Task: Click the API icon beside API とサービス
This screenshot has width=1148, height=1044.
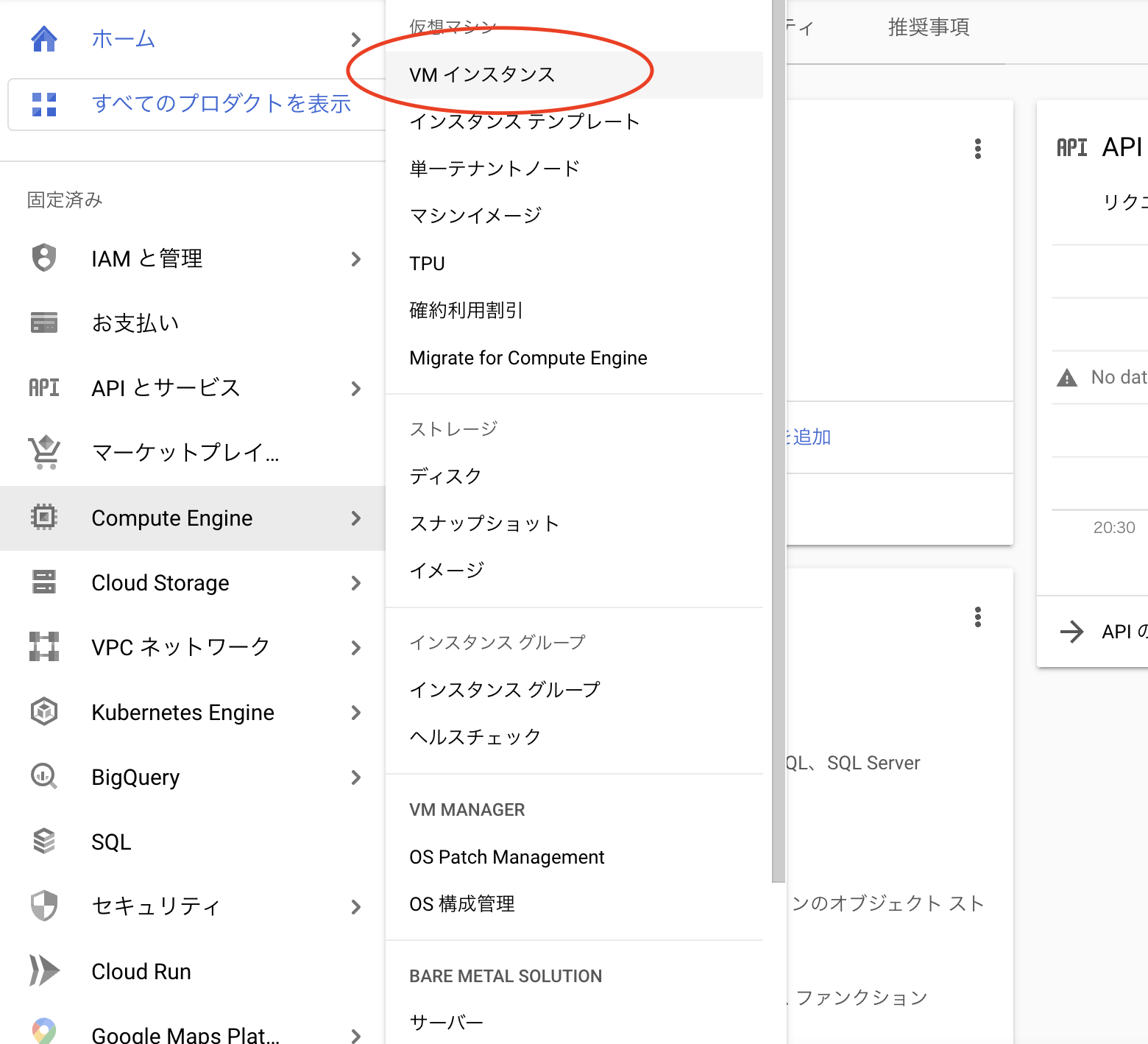Action: coord(44,387)
